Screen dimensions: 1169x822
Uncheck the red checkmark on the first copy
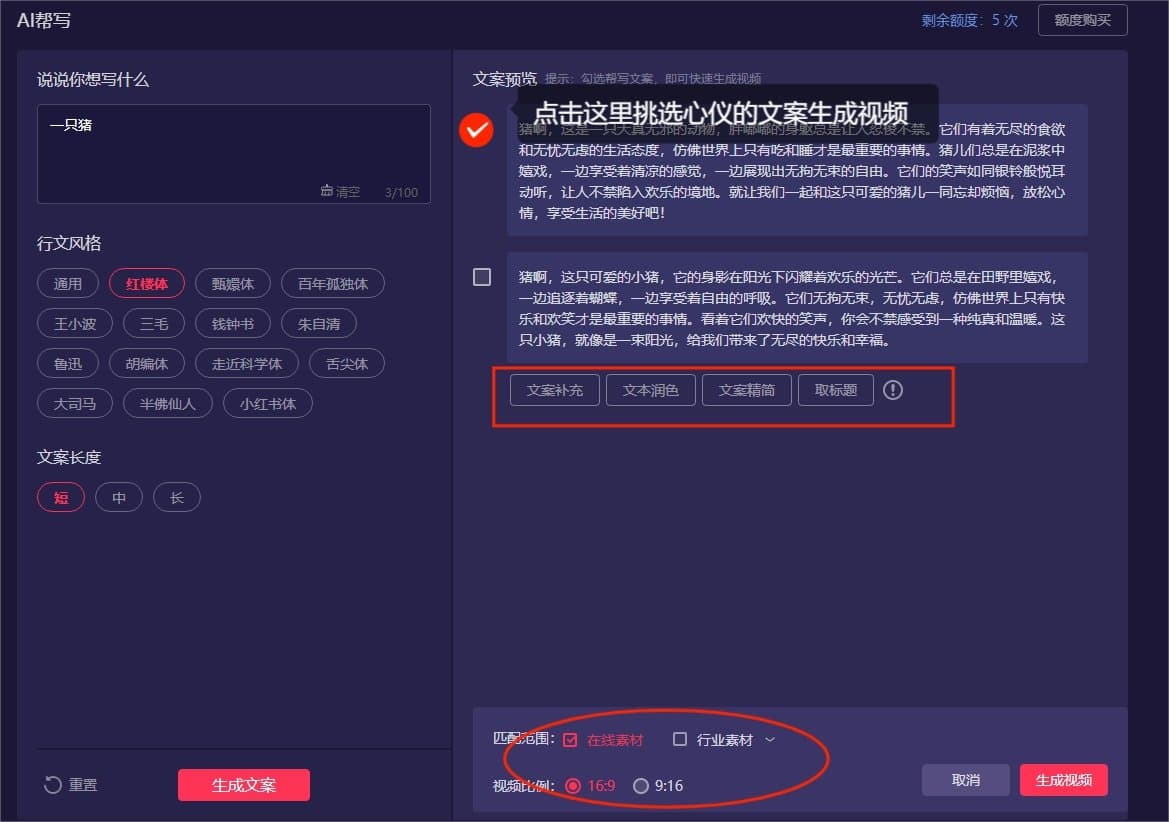(476, 130)
